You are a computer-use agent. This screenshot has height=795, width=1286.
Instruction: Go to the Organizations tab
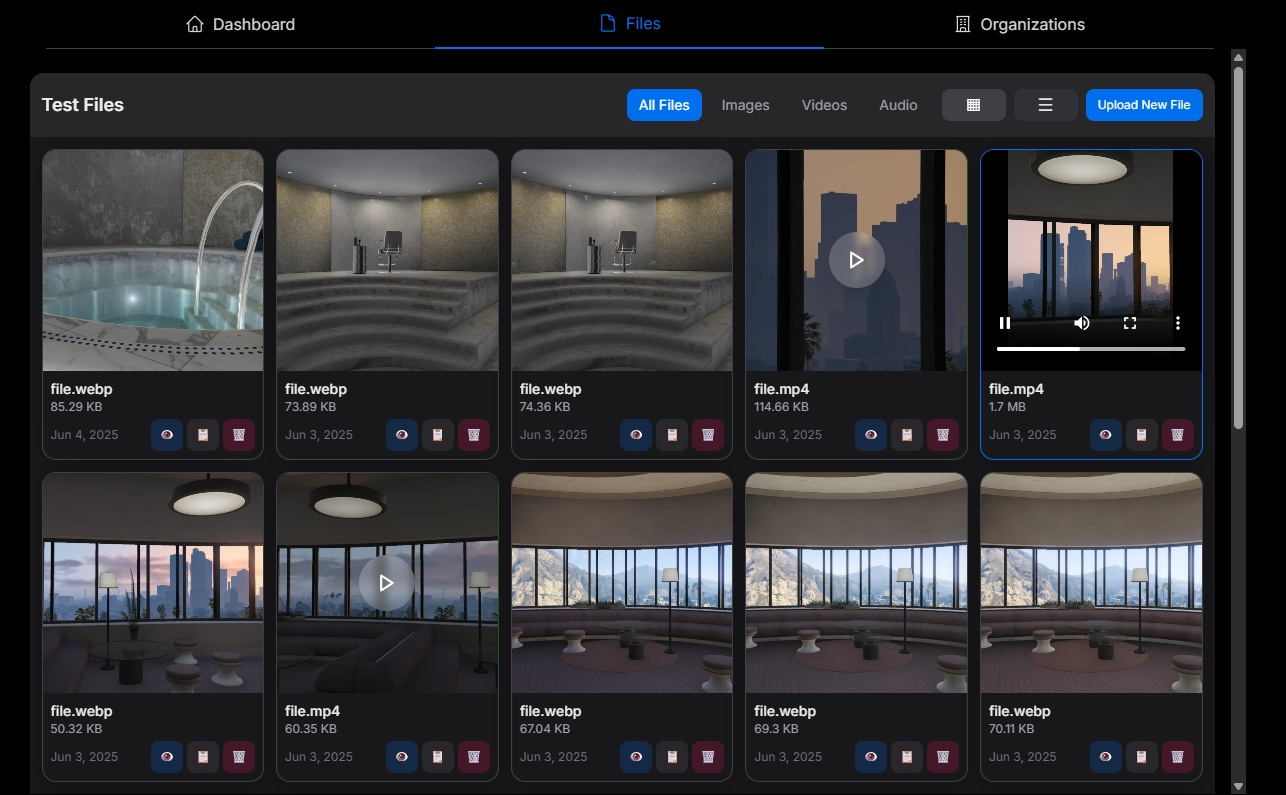coord(1019,24)
